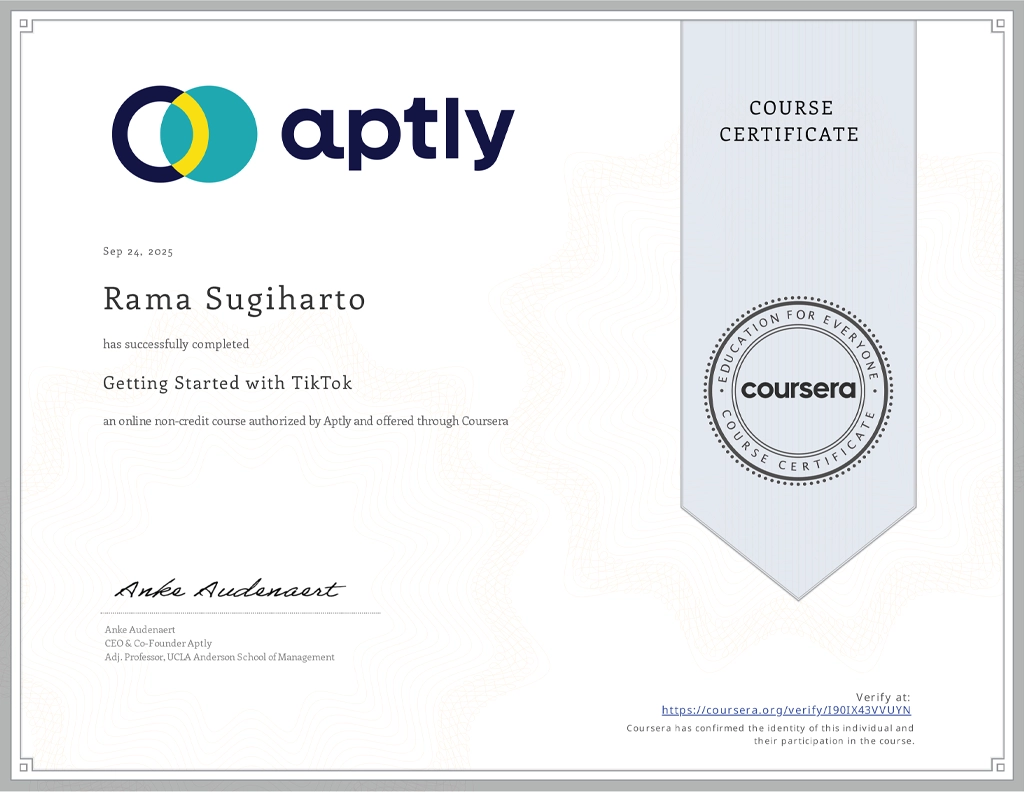
Task: Click the bottom-right corner ornament of border
Action: coord(997,765)
